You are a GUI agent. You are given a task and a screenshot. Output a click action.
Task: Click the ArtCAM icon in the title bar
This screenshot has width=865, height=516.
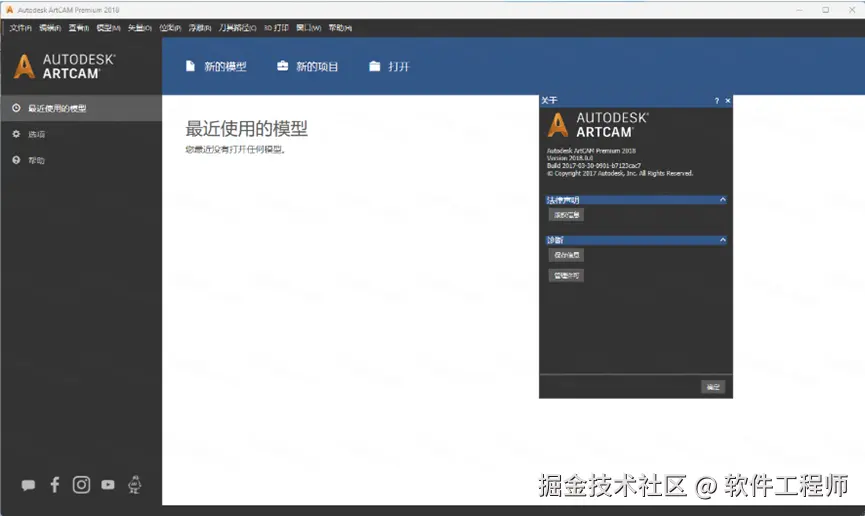(9, 10)
